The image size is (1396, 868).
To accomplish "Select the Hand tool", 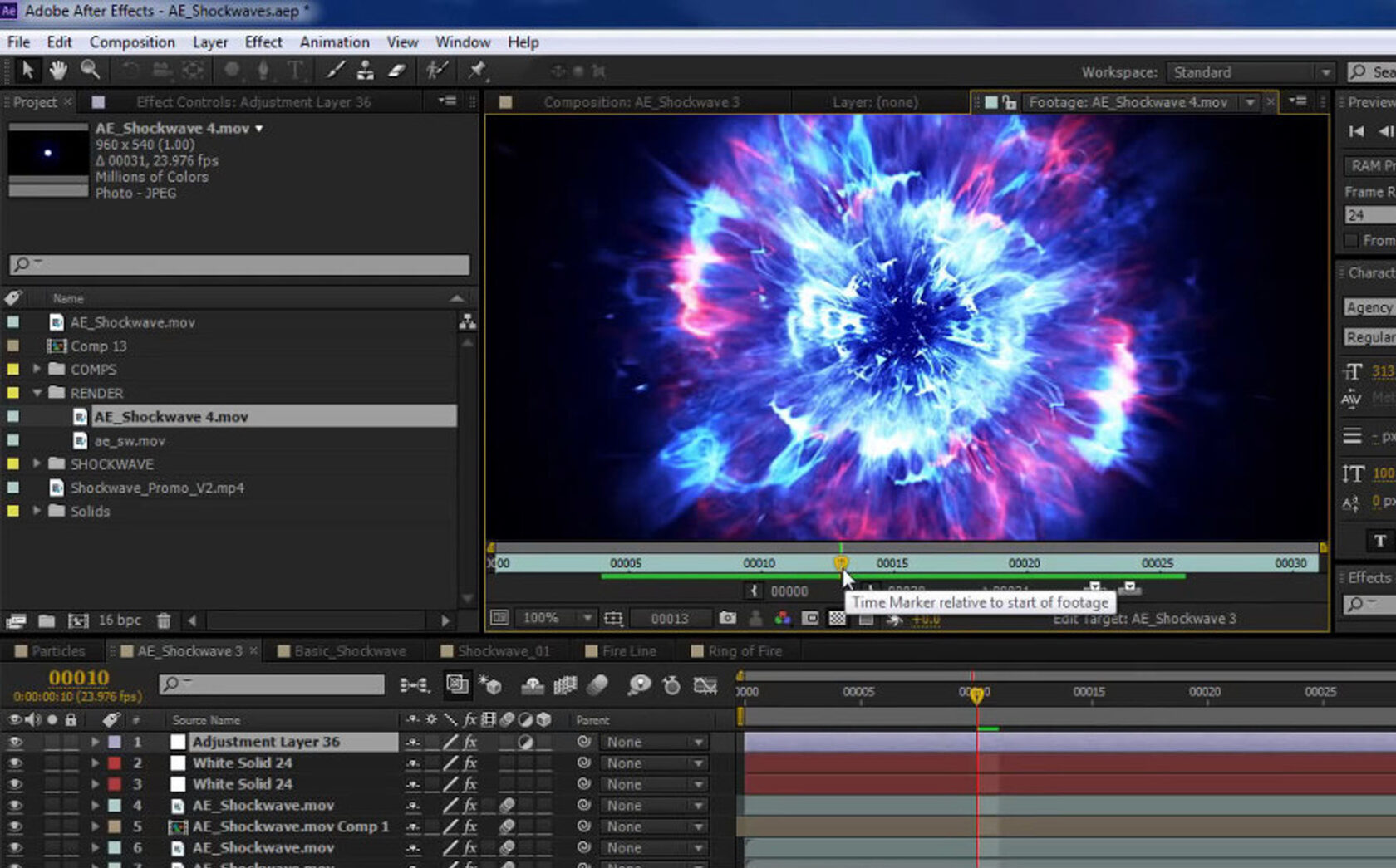I will point(57,71).
